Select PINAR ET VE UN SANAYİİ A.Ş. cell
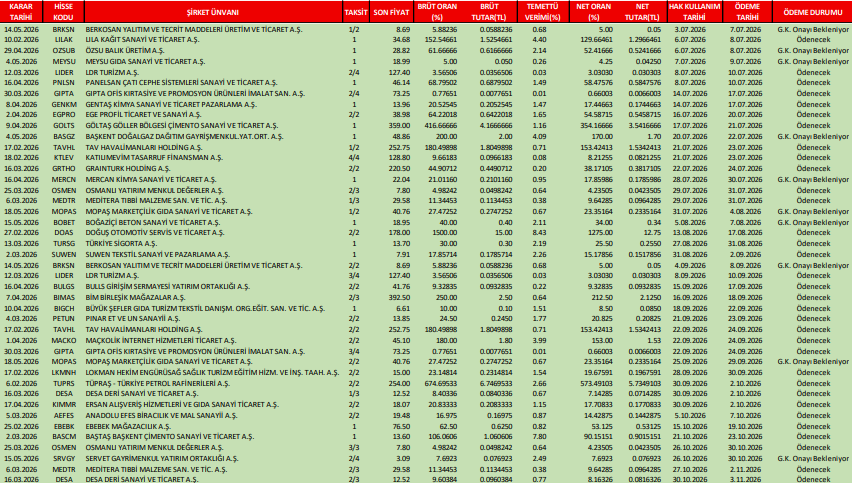The height and width of the screenshot is (483, 852). (133, 318)
